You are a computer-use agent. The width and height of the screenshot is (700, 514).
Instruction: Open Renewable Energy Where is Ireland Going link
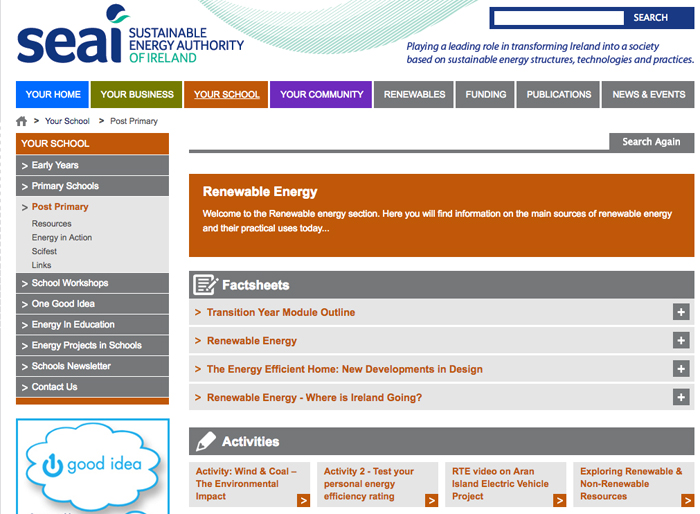tap(314, 397)
